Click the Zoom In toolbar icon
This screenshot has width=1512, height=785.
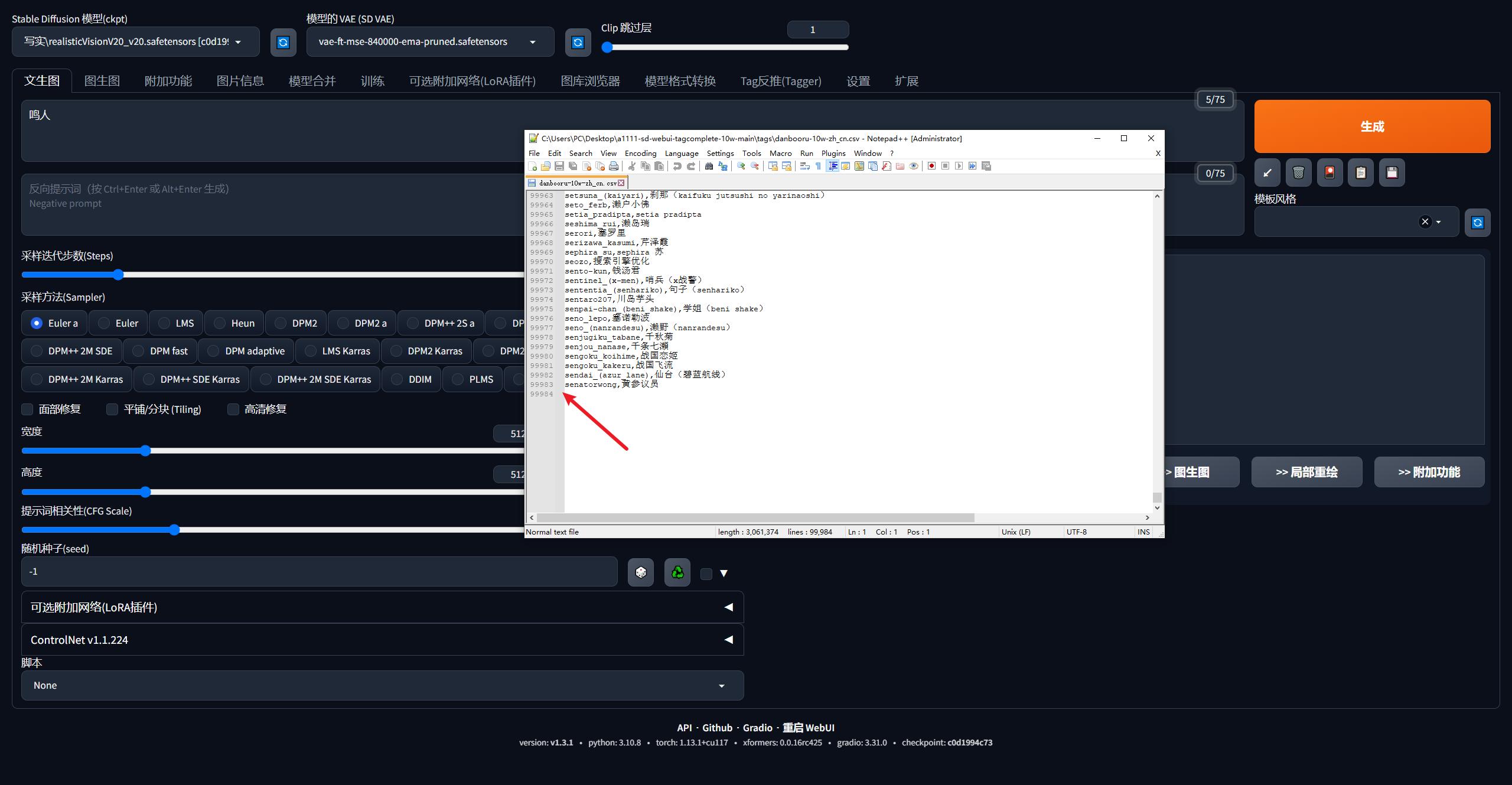pyautogui.click(x=741, y=166)
